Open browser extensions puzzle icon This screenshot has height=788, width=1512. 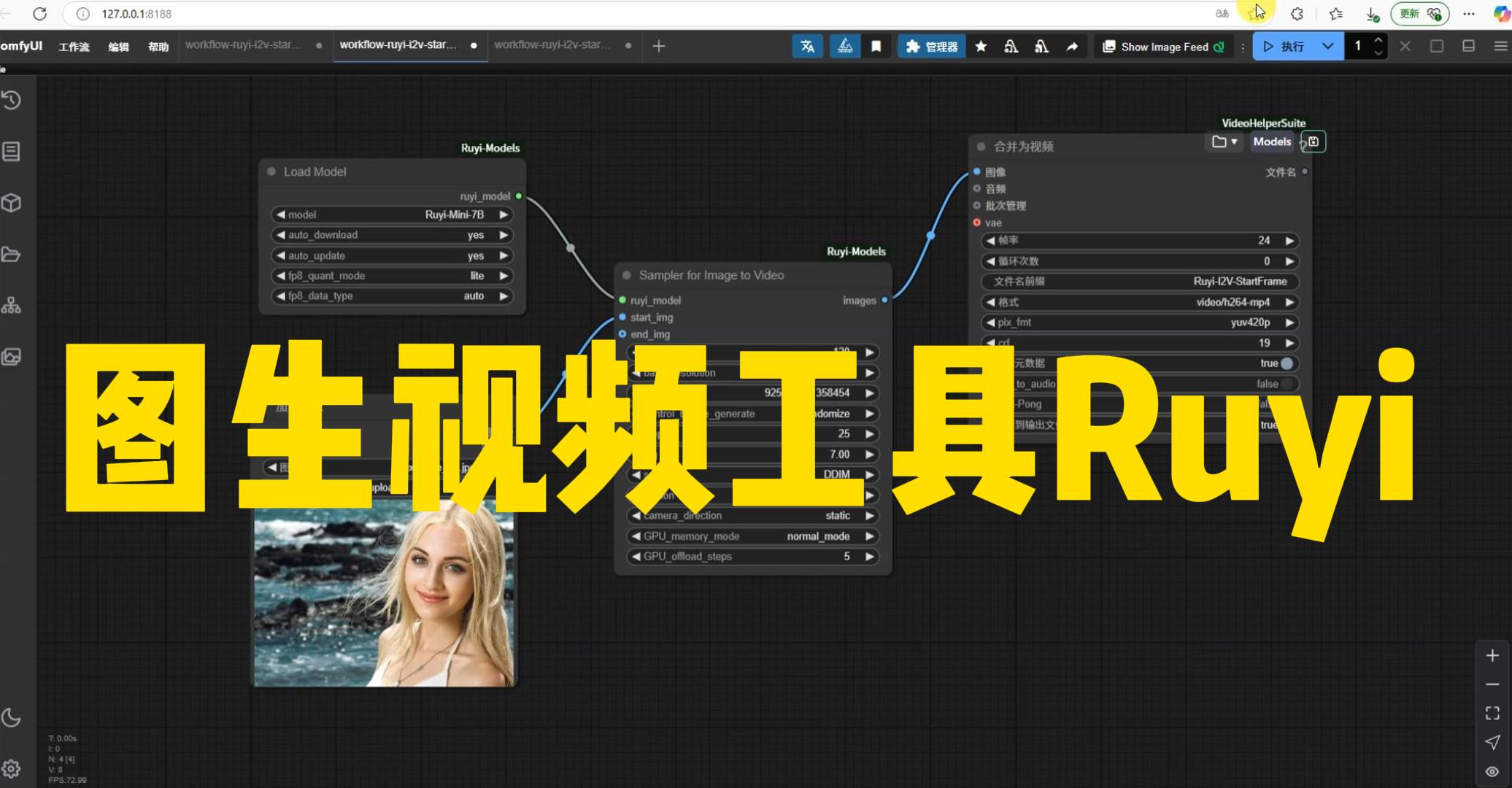tap(1297, 14)
